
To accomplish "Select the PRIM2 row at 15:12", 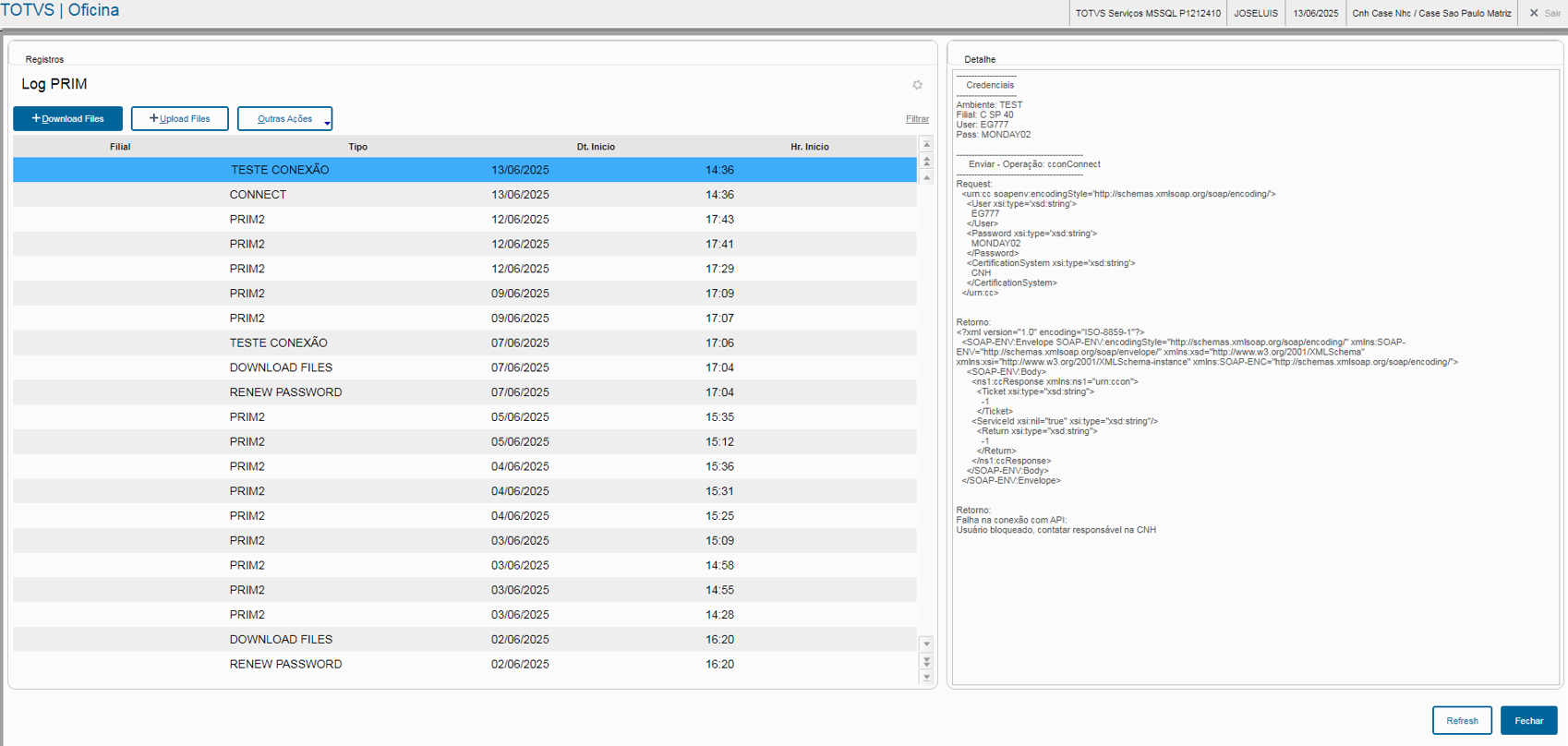I will tap(464, 441).
